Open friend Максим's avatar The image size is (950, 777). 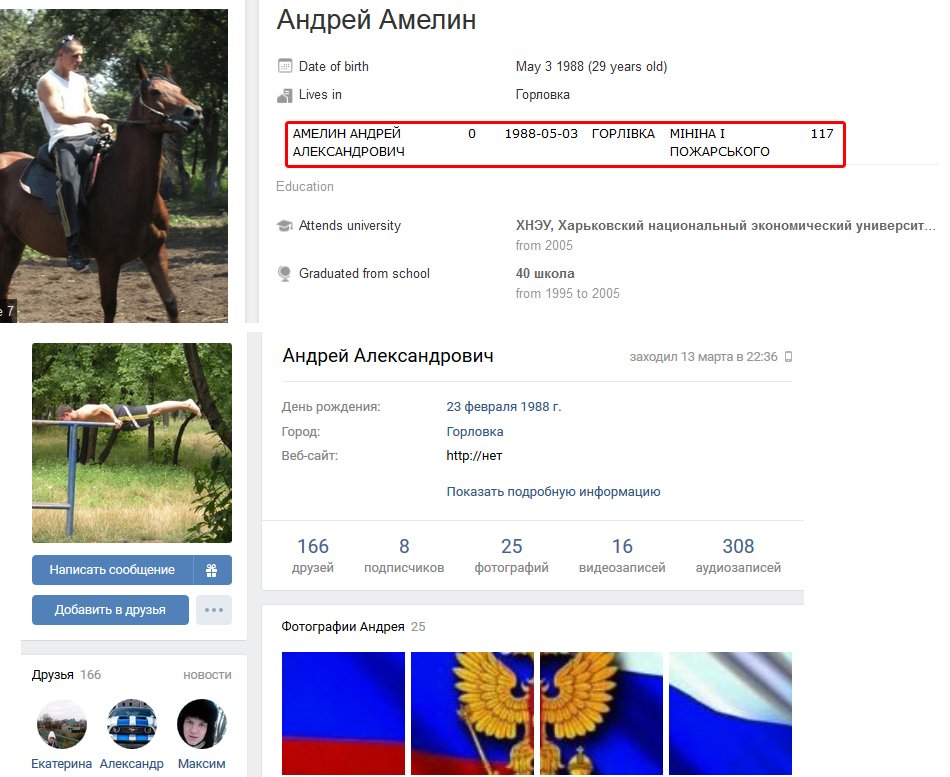201,724
